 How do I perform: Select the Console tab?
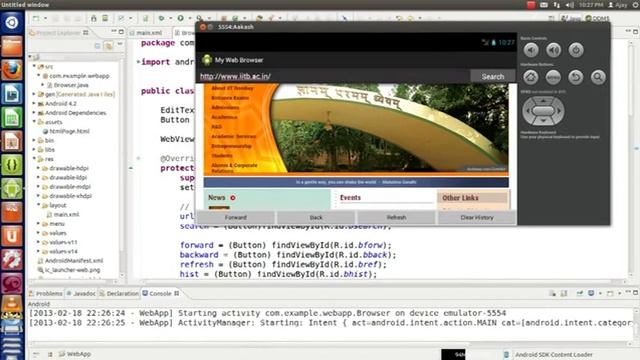tap(160, 293)
